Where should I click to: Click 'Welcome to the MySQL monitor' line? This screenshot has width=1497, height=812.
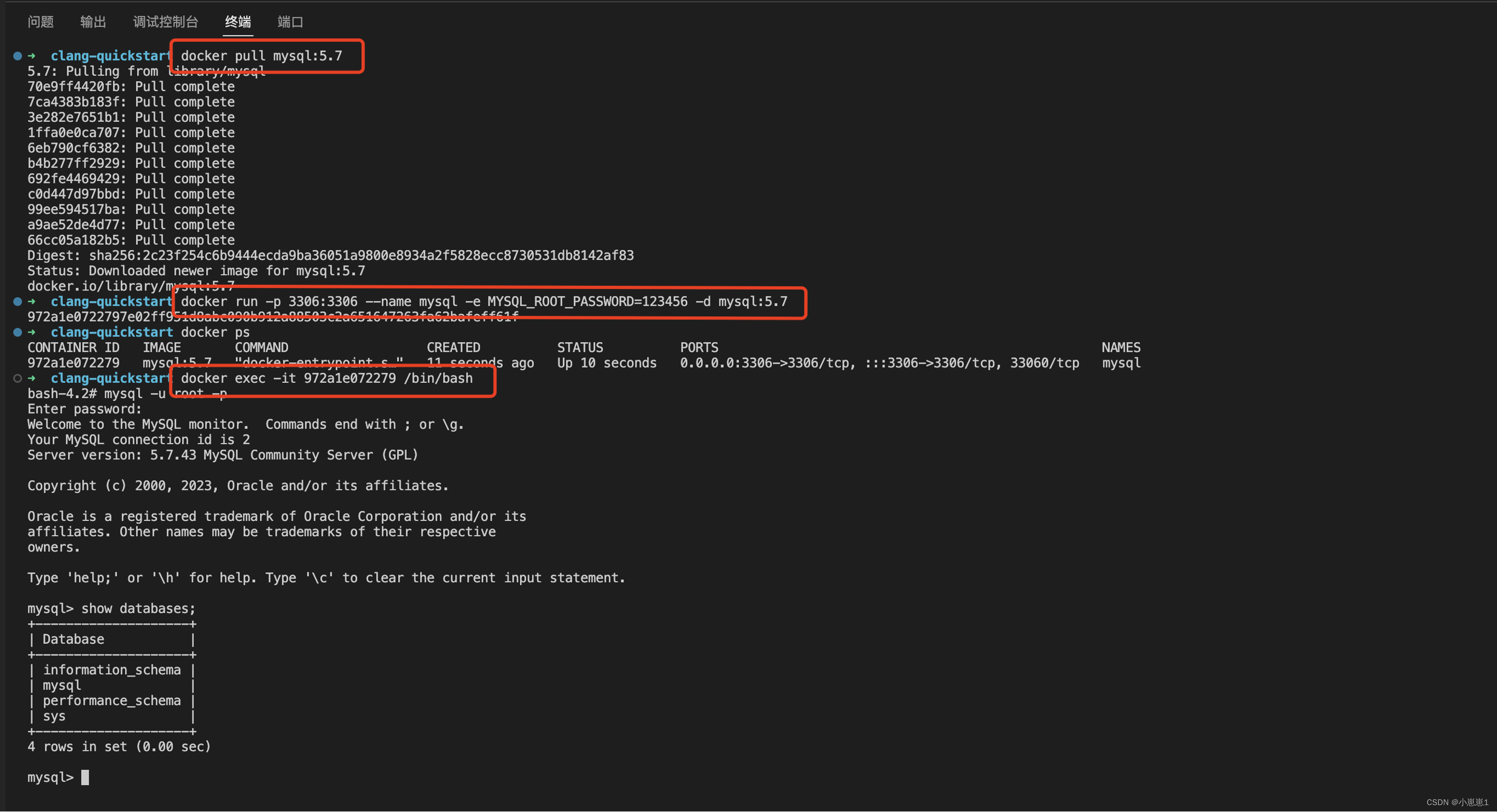coord(246,424)
